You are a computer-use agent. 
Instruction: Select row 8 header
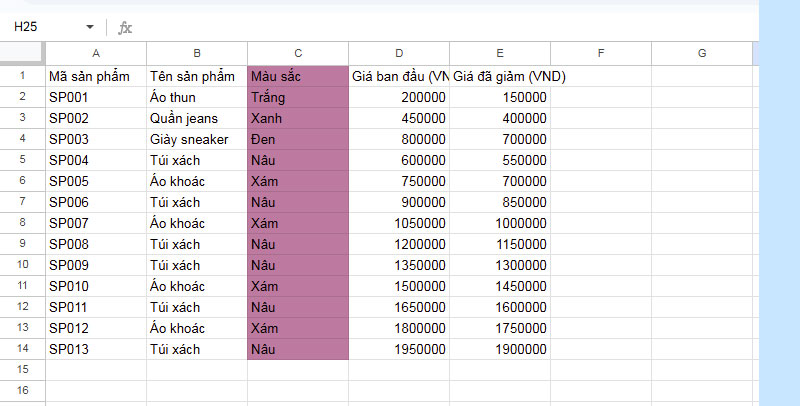(x=22, y=223)
